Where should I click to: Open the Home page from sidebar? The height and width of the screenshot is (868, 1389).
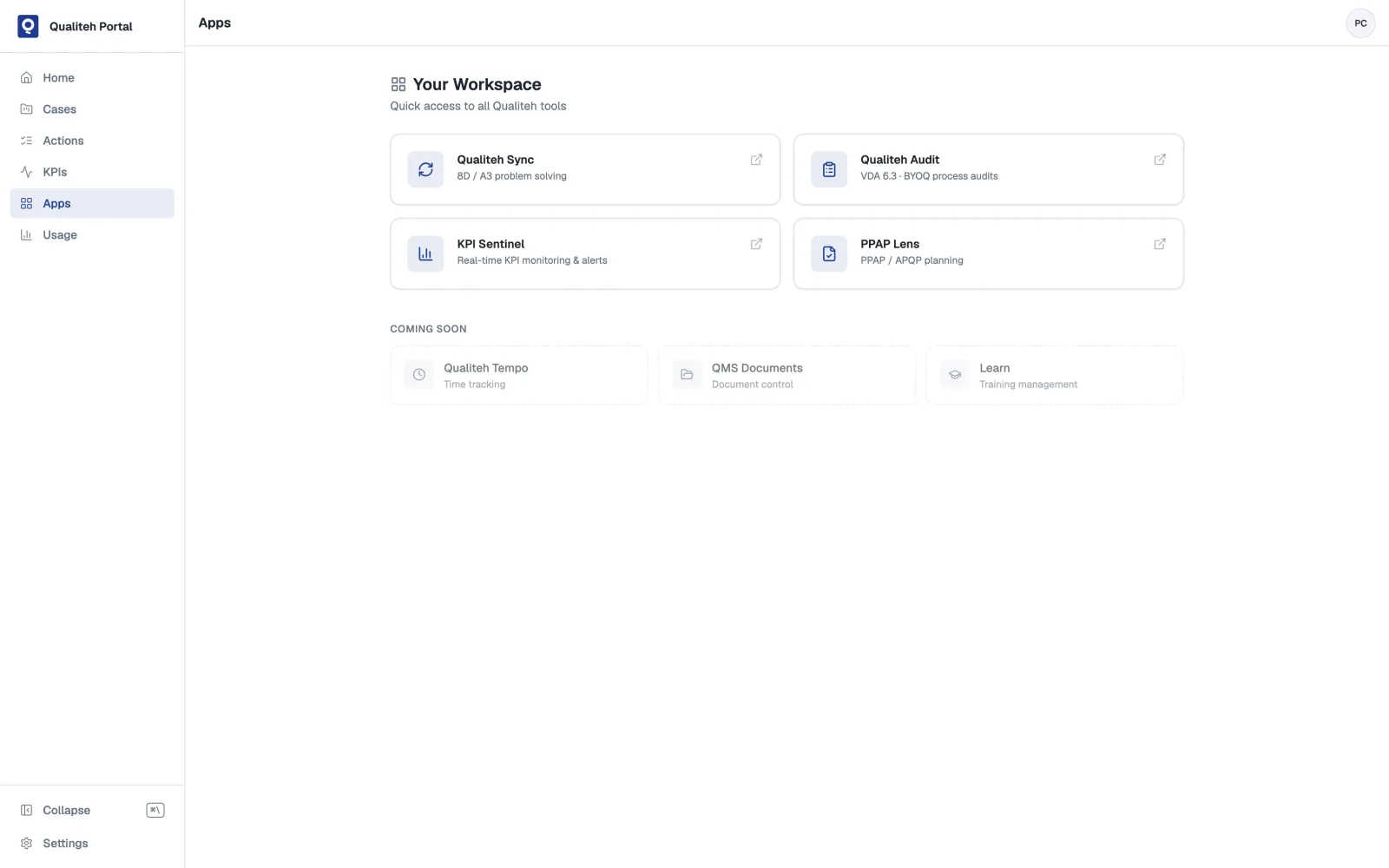92,78
